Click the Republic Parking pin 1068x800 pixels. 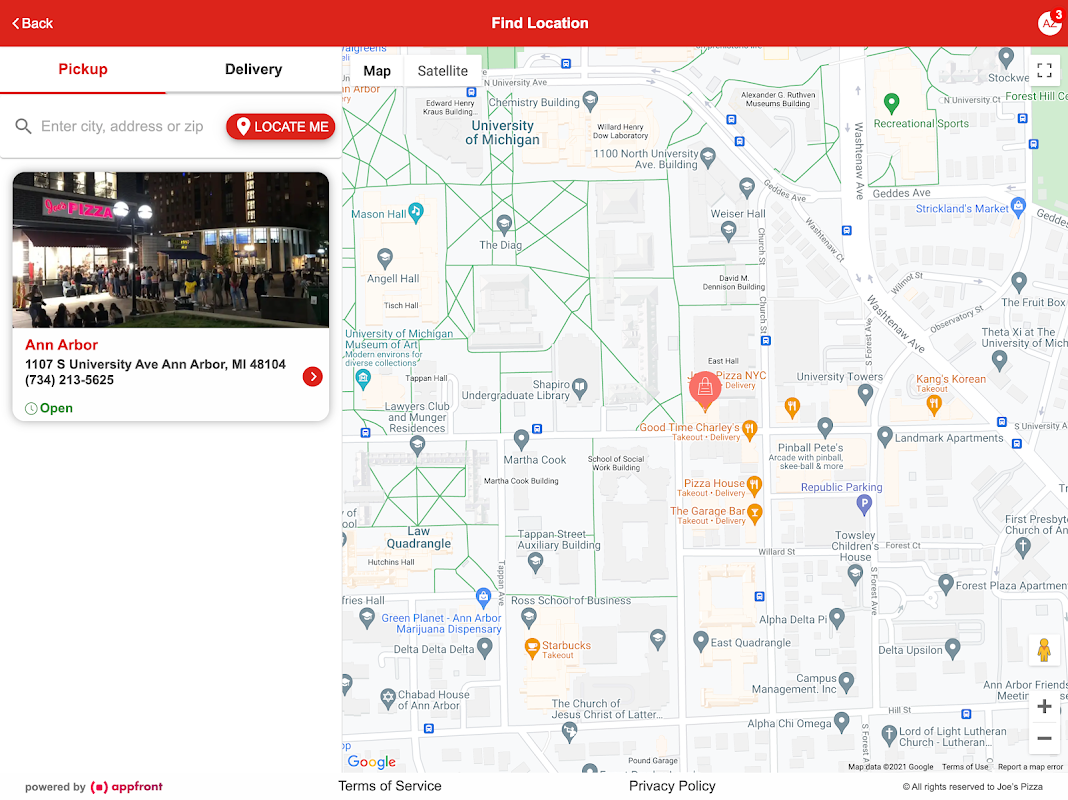point(864,505)
